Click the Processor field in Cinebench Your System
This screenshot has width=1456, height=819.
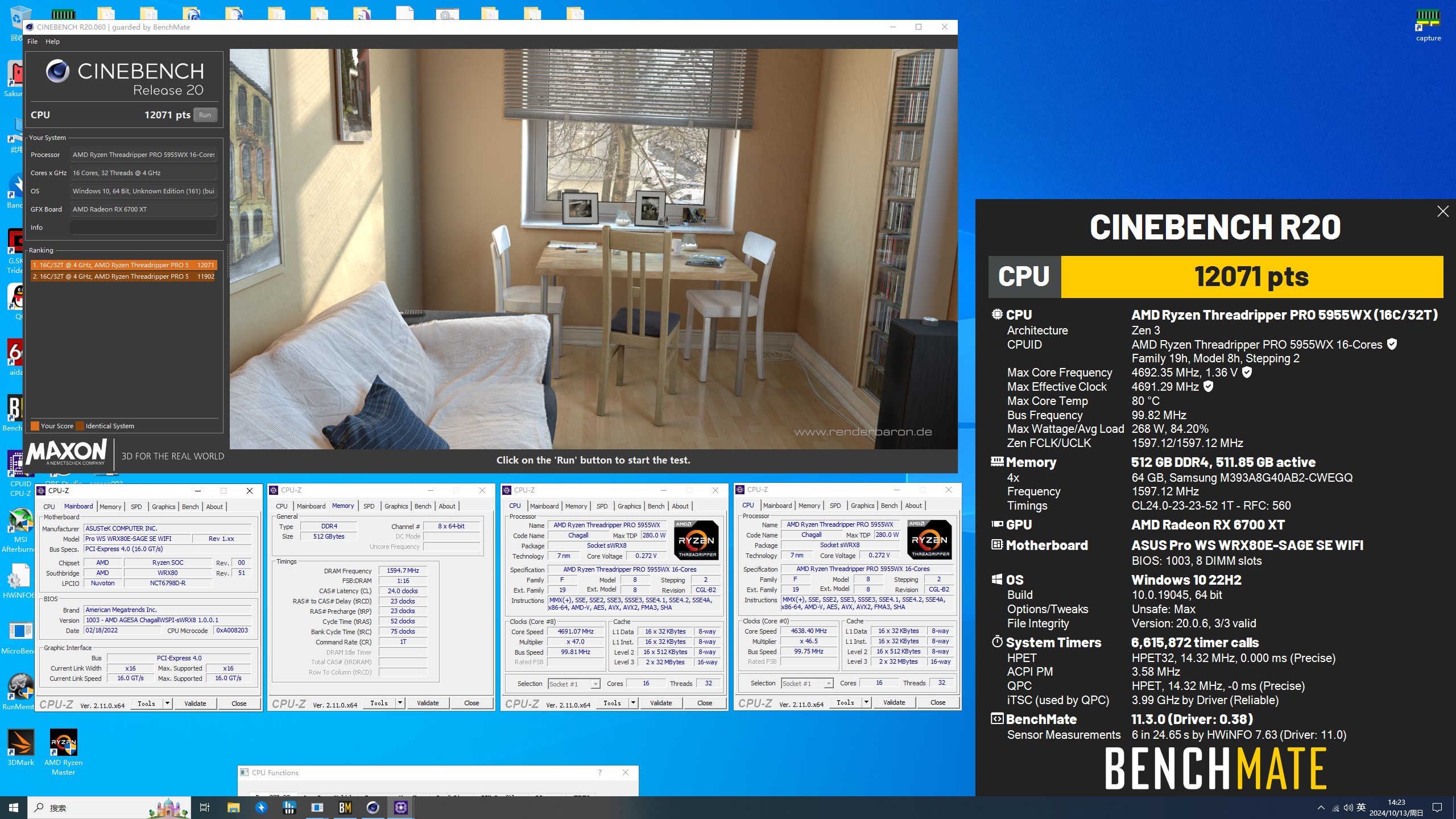[143, 155]
